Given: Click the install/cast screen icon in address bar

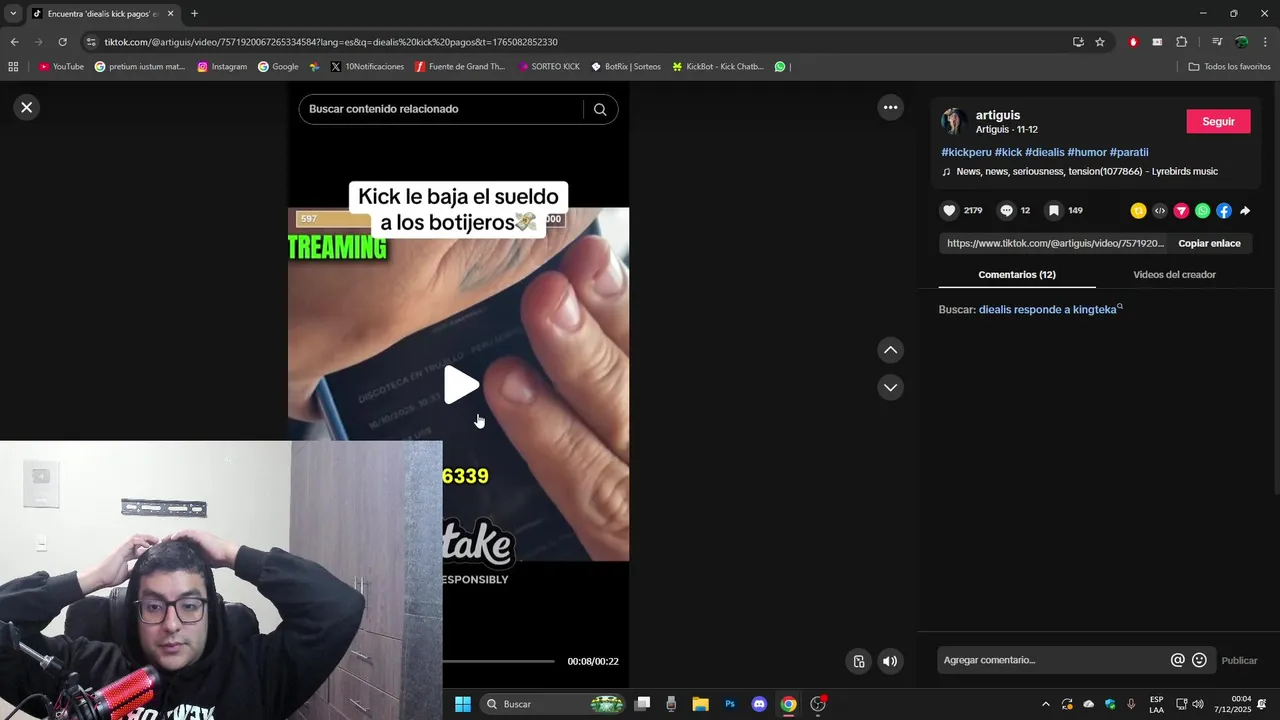Looking at the screenshot, I should tap(1078, 42).
